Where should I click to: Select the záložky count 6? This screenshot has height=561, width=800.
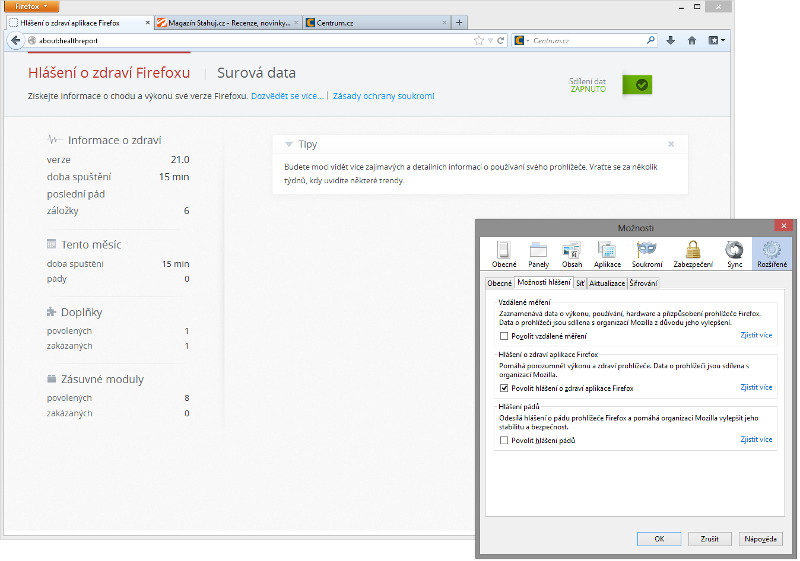pyautogui.click(x=186, y=211)
